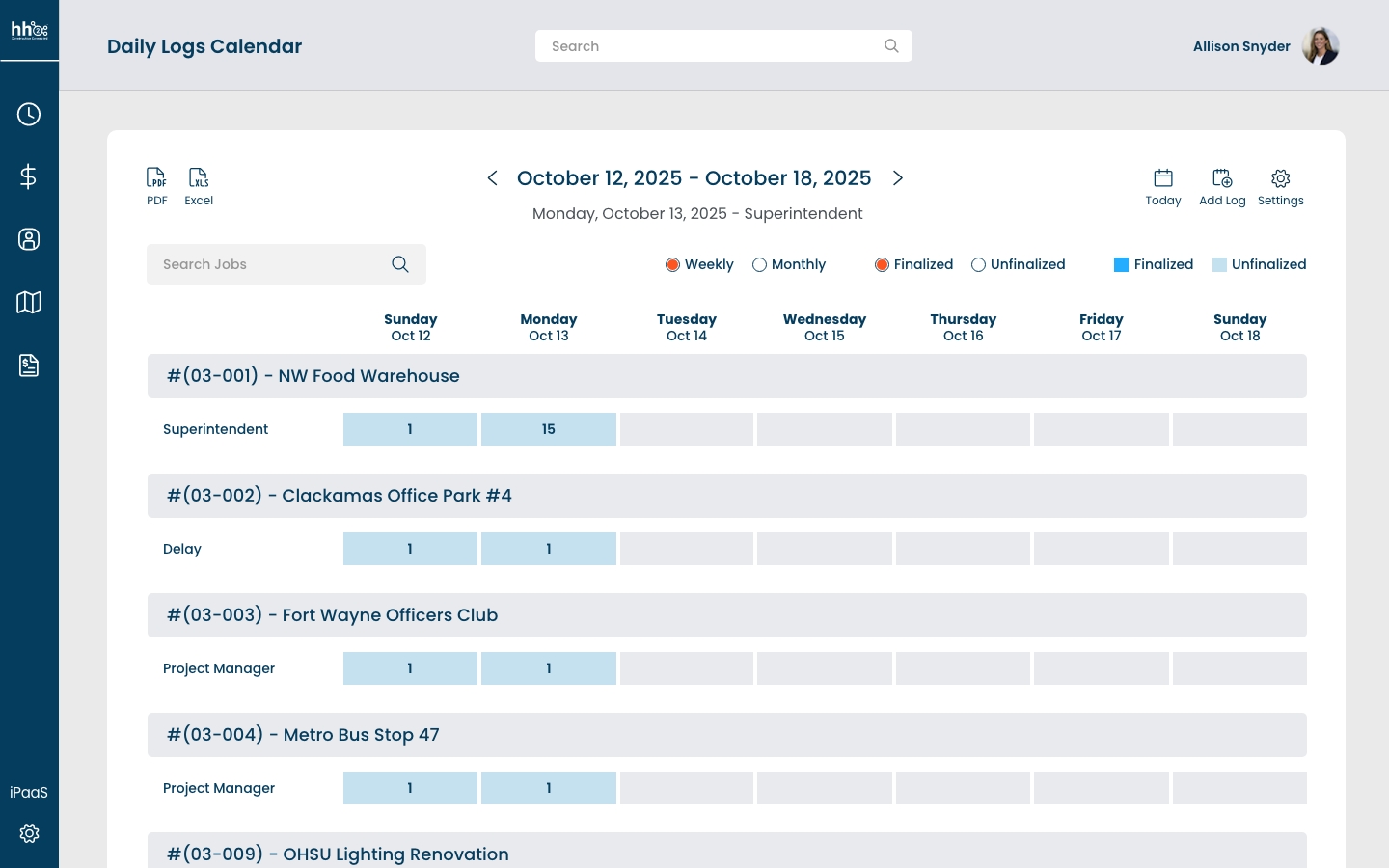
Task: Open the map icon in sidebar
Action: 29,303
